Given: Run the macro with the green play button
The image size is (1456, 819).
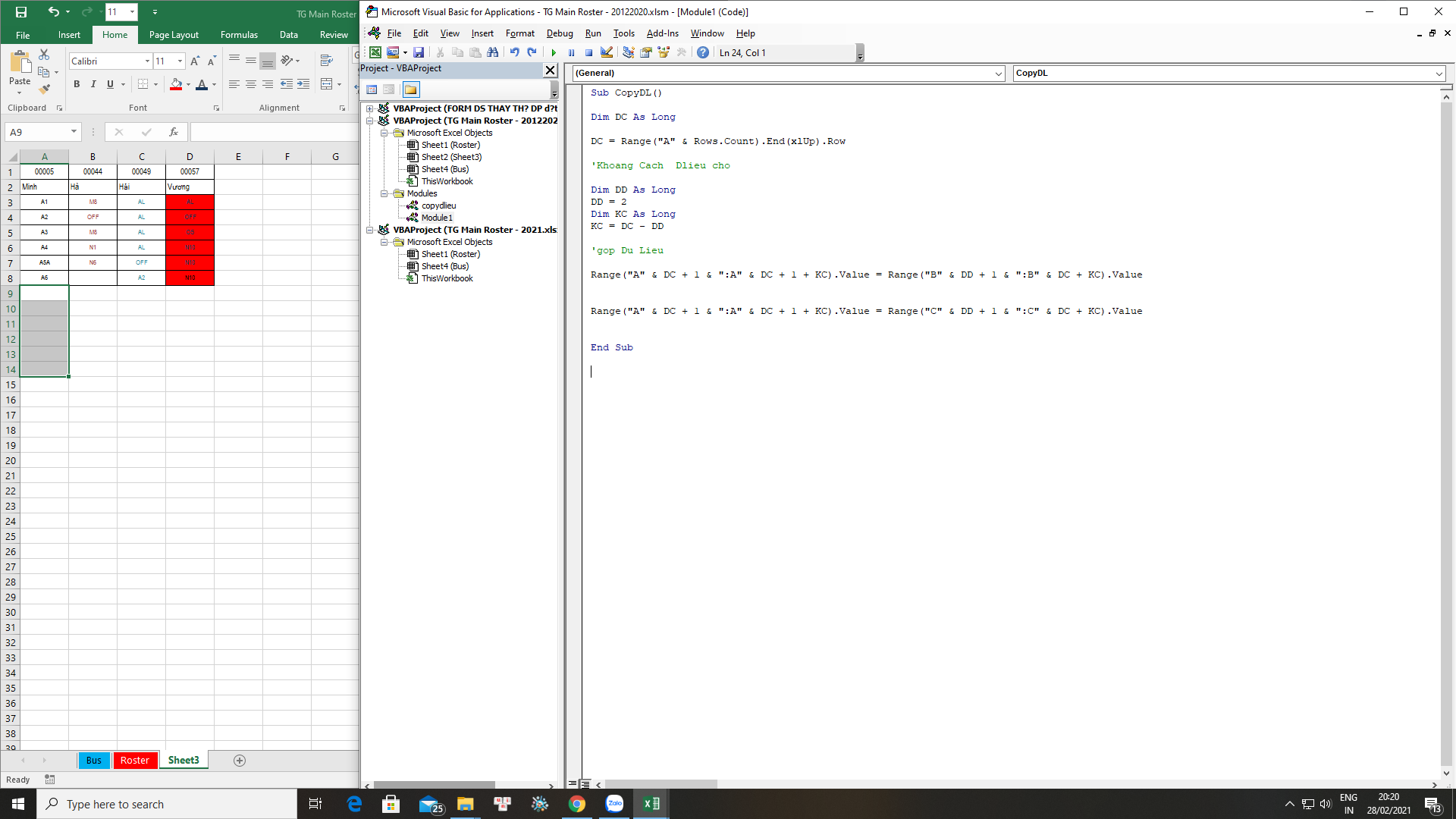Looking at the screenshot, I should [x=554, y=53].
